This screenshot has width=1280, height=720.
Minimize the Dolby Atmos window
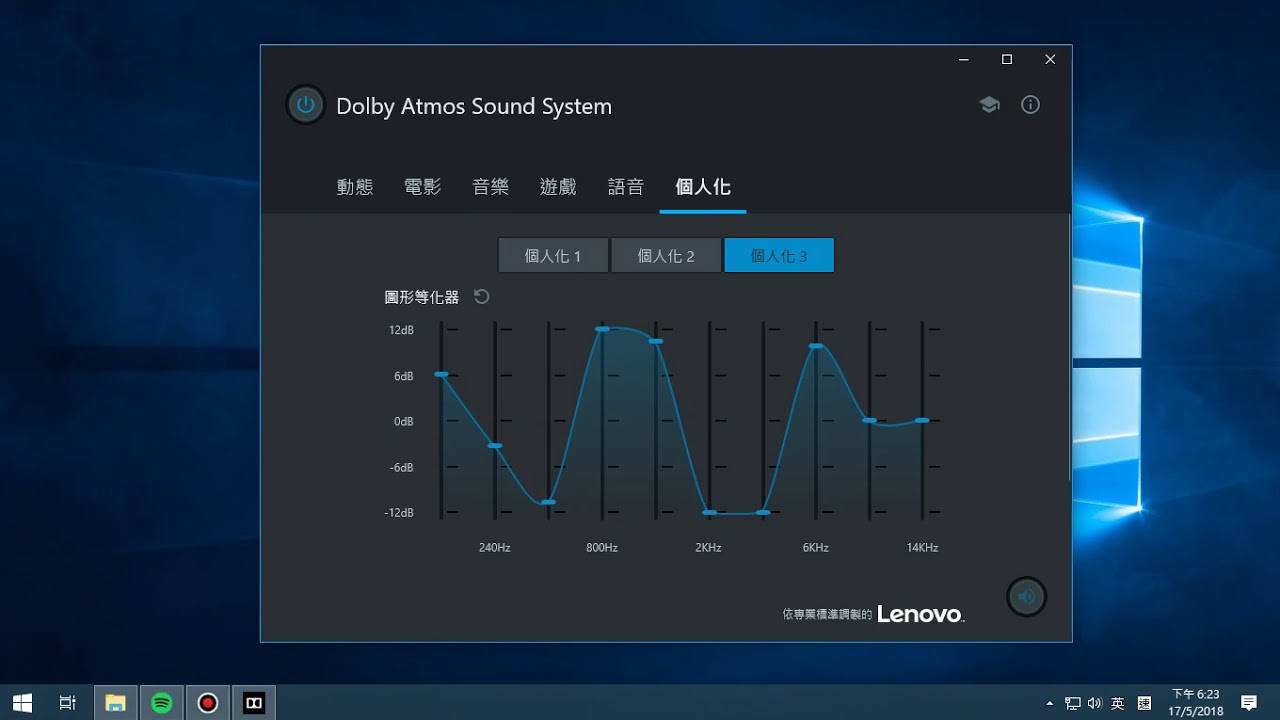pos(964,60)
